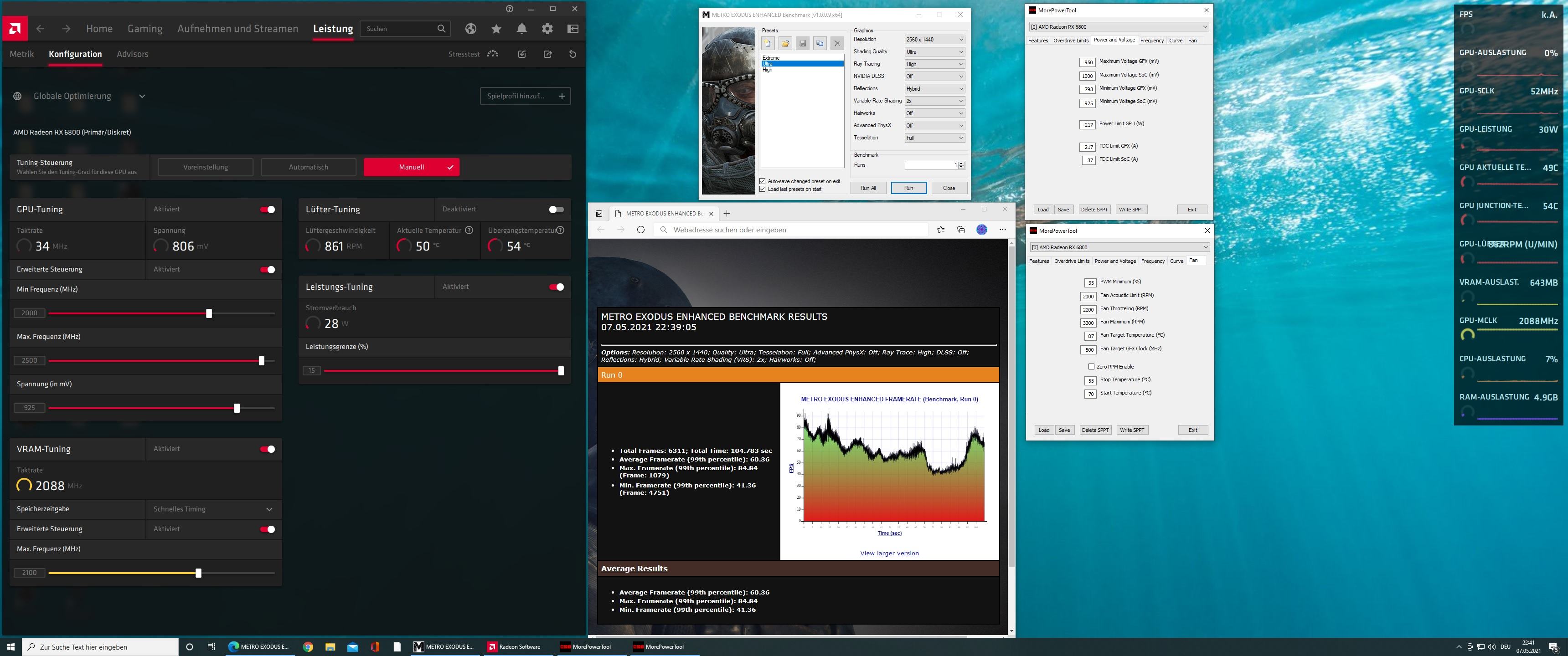Enable Lüfter-Tuning switch
1568x656 pixels.
(556, 210)
